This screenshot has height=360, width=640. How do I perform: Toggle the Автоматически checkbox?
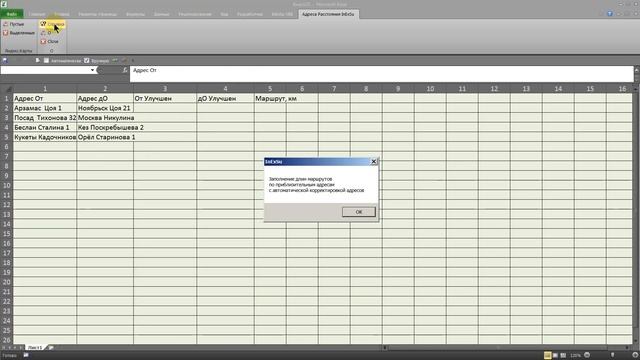(x=47, y=60)
